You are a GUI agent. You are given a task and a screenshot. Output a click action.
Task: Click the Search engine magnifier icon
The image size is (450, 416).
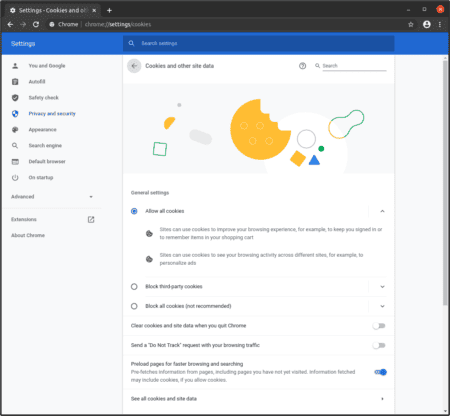click(x=15, y=146)
